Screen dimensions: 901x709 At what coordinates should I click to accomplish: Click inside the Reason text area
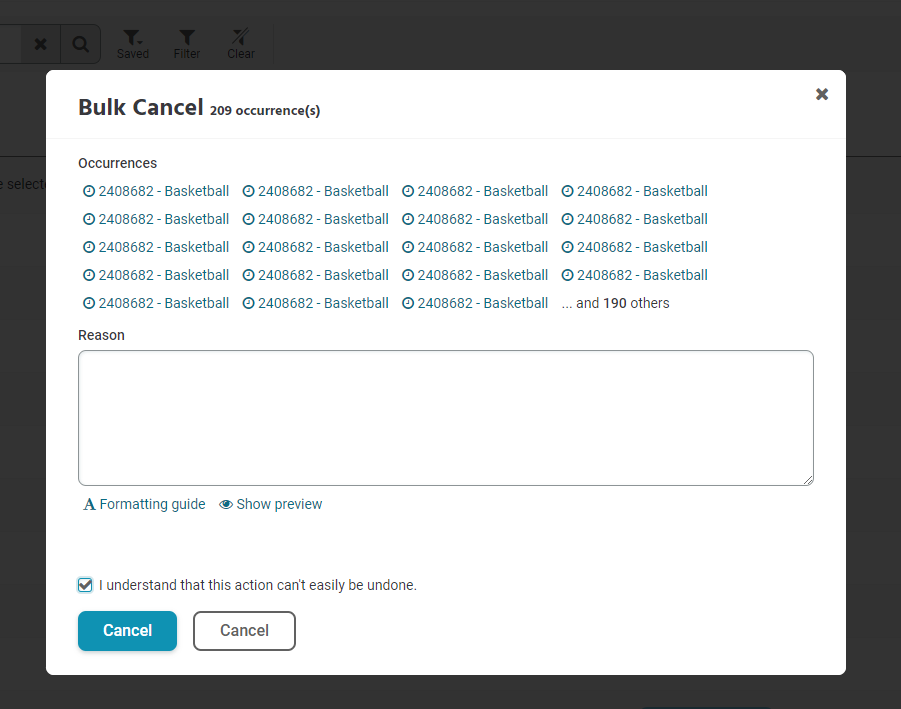click(445, 417)
